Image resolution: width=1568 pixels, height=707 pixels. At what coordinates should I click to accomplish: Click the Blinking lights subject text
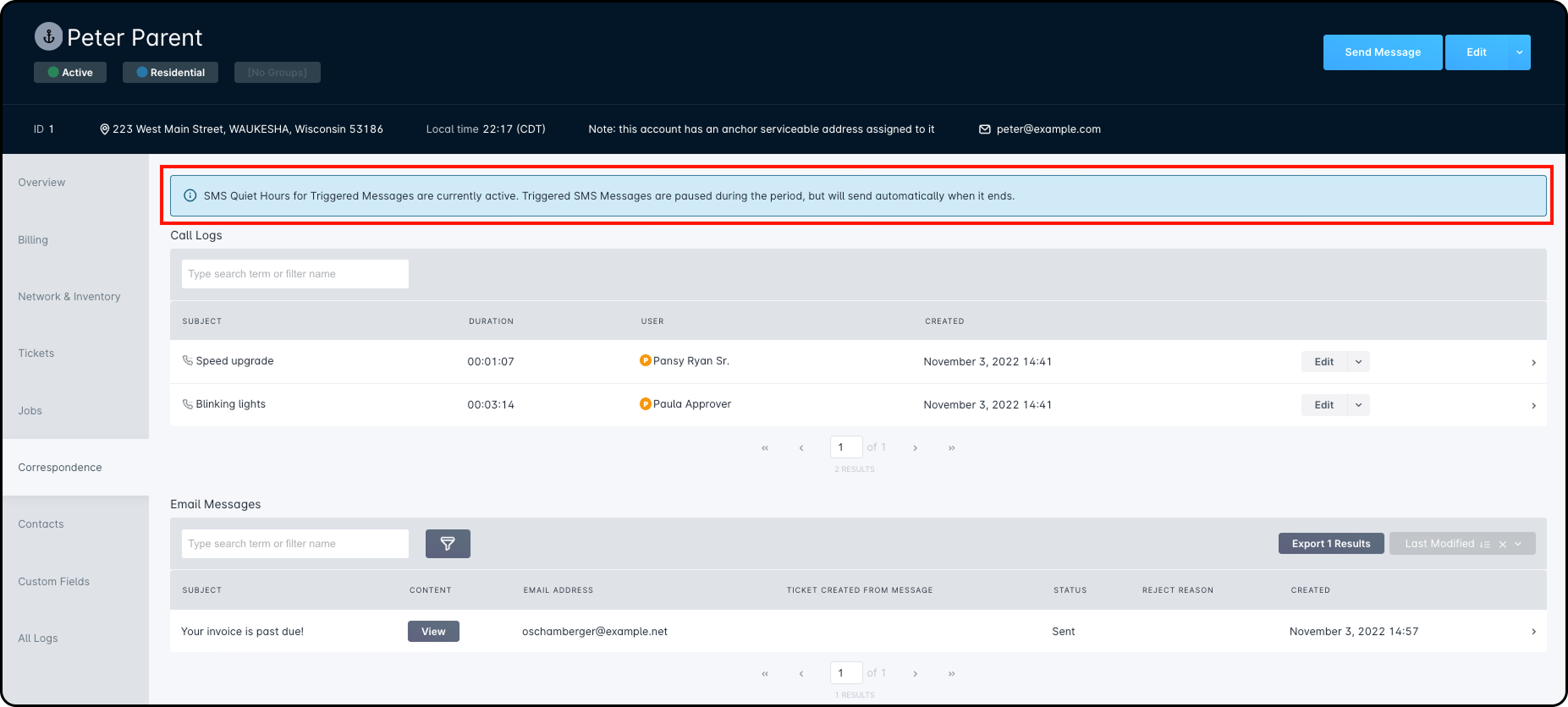click(x=231, y=404)
